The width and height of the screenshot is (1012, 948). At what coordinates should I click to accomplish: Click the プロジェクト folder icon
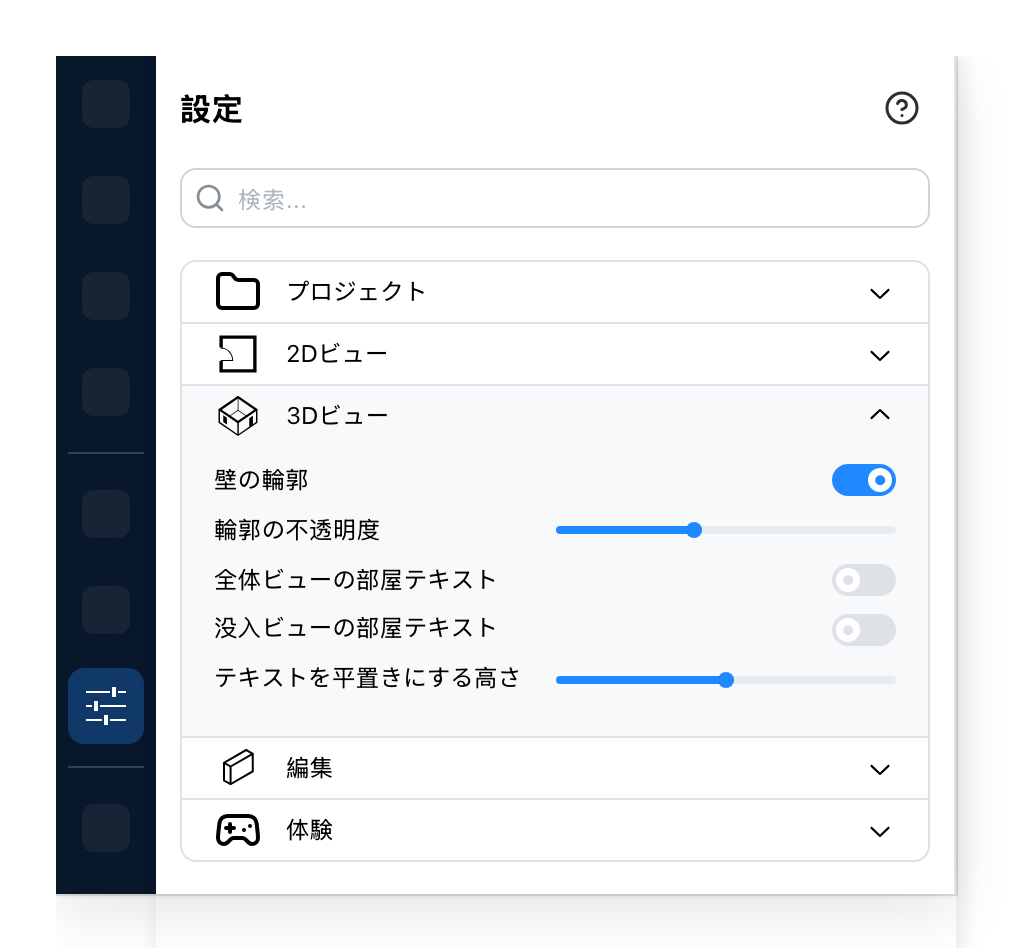238,292
